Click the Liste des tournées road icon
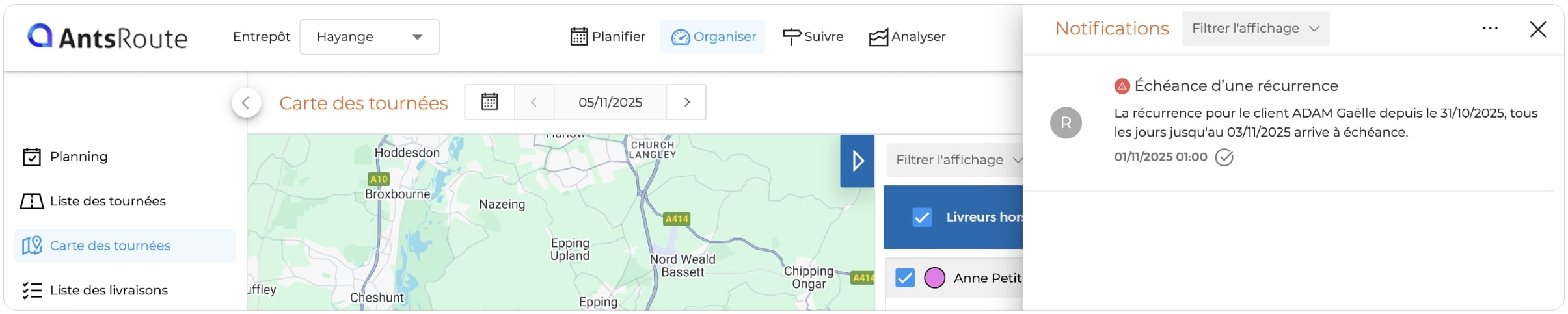Viewport: 1568px width, 314px height. 32,202
